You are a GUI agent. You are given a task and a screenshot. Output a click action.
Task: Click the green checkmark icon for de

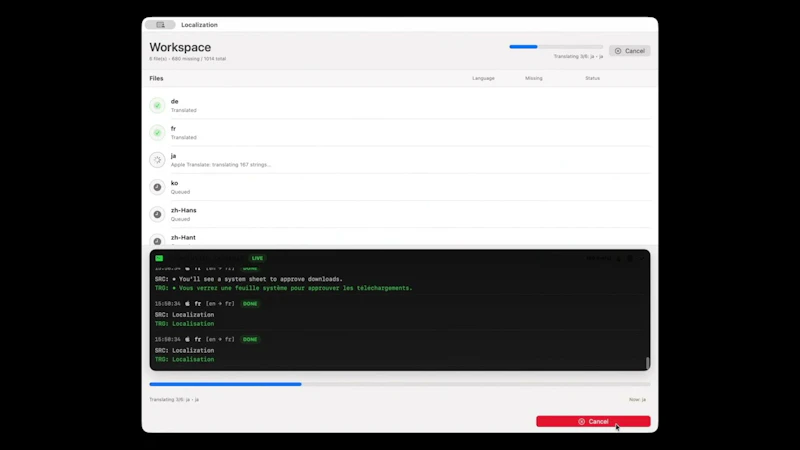157,106
